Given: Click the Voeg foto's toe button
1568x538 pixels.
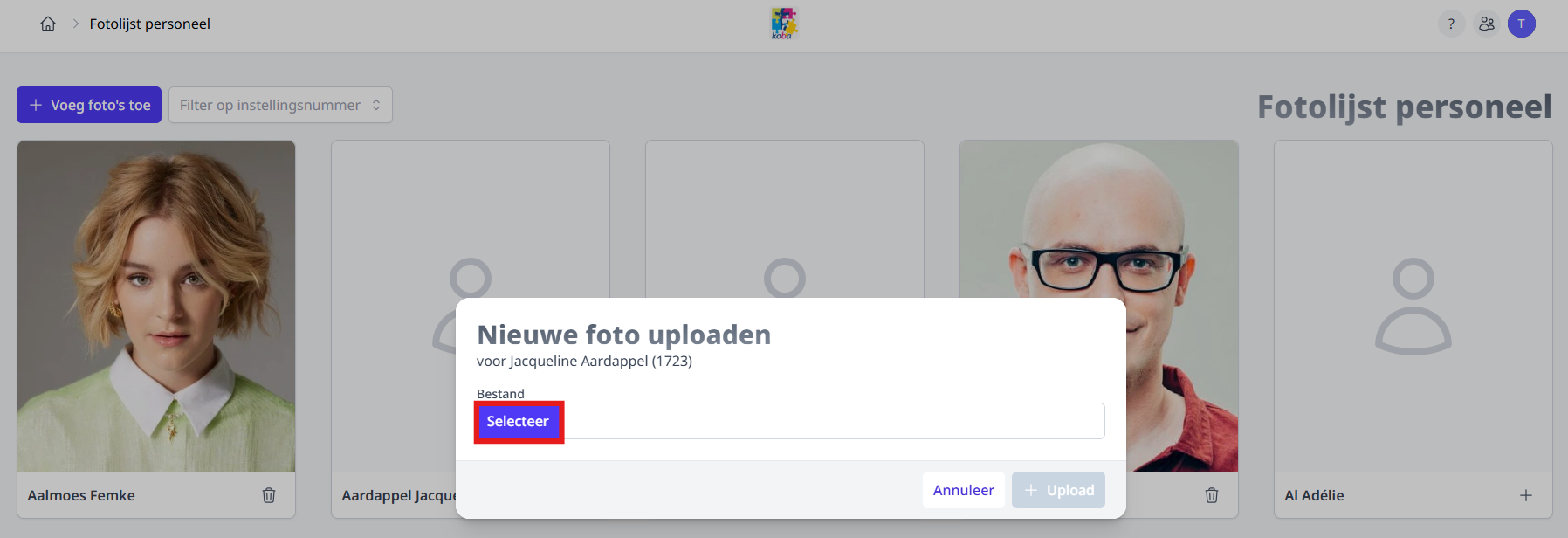Looking at the screenshot, I should 88,105.
